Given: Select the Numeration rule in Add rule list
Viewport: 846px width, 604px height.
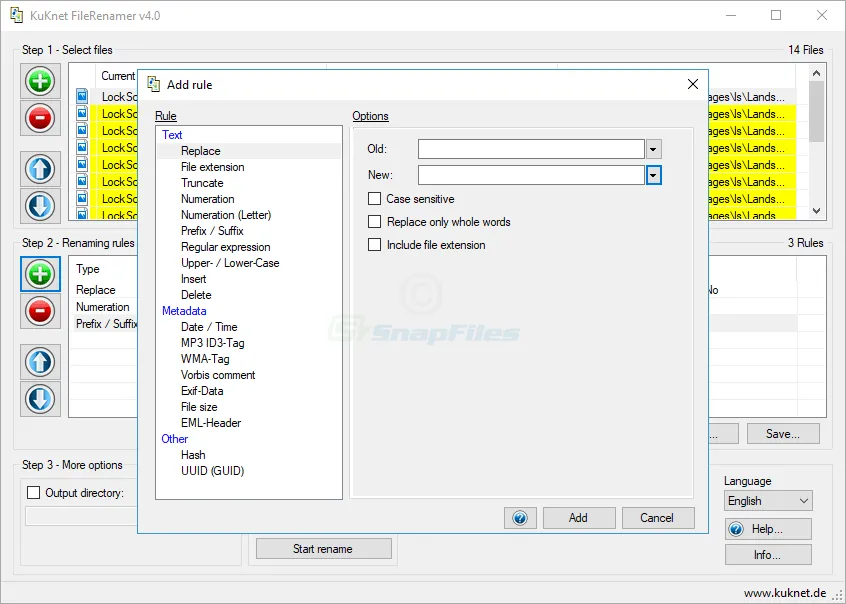Looking at the screenshot, I should [208, 199].
